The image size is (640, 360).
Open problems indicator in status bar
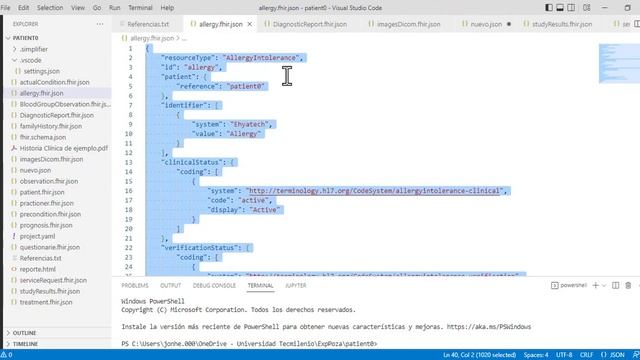tap(7, 355)
